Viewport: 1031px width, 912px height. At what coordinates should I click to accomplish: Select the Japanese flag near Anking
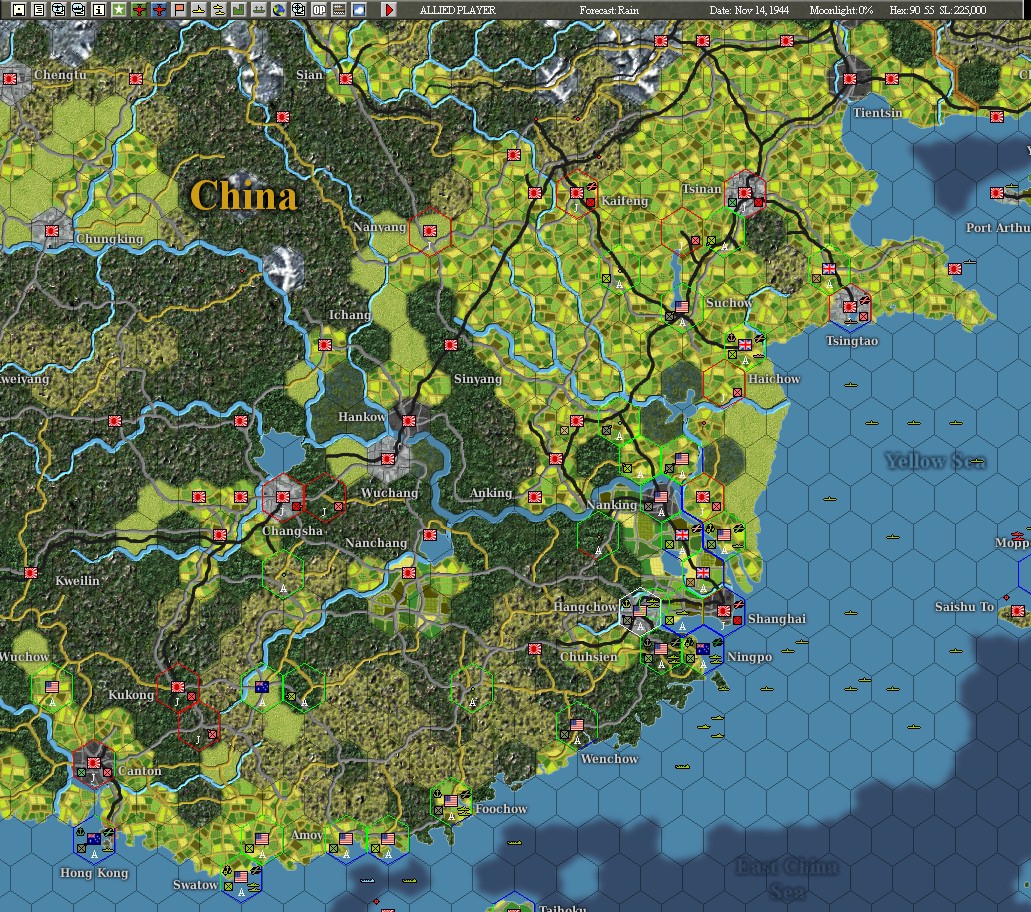(x=535, y=498)
